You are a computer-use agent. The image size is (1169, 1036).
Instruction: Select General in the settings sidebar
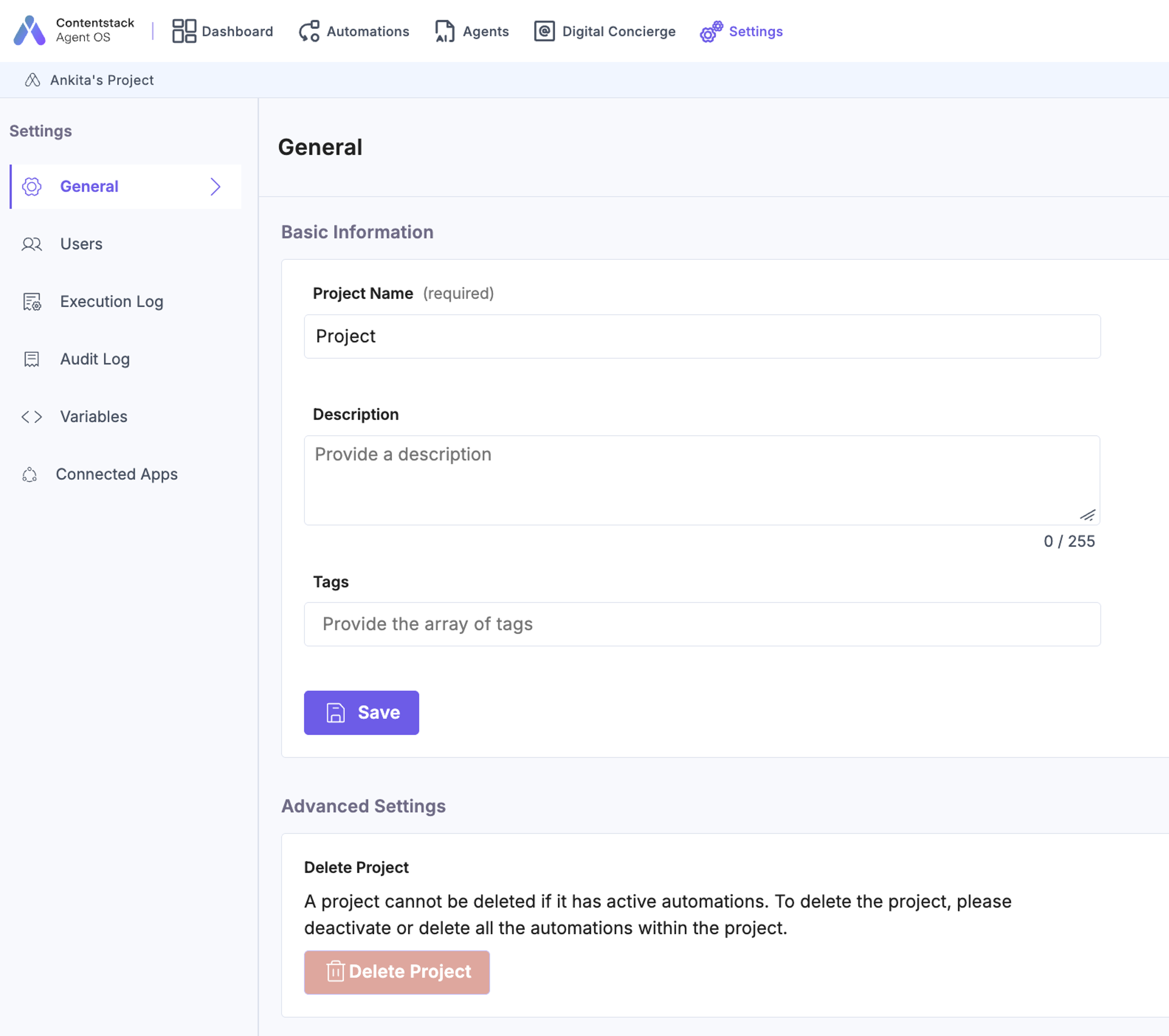pyautogui.click(x=126, y=187)
